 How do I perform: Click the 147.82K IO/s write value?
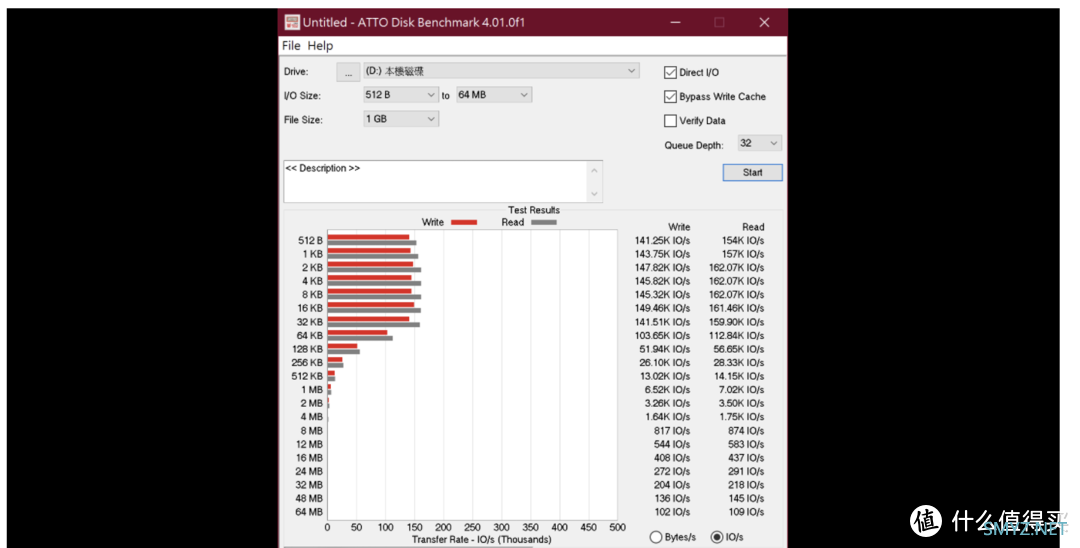(662, 267)
